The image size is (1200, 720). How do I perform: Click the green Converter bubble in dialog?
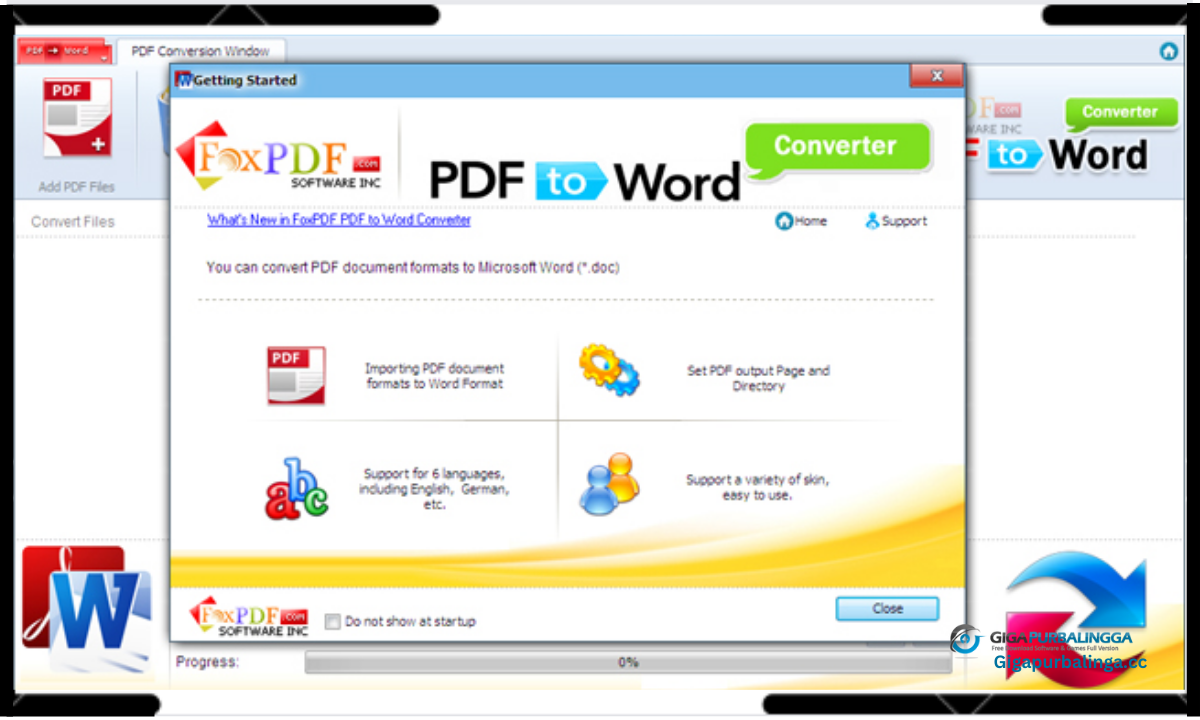838,148
